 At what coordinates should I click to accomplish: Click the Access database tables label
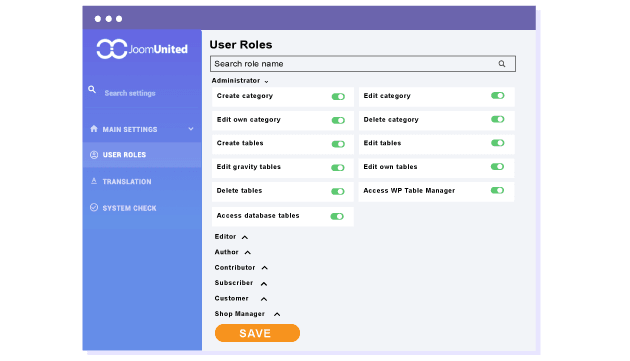258,215
